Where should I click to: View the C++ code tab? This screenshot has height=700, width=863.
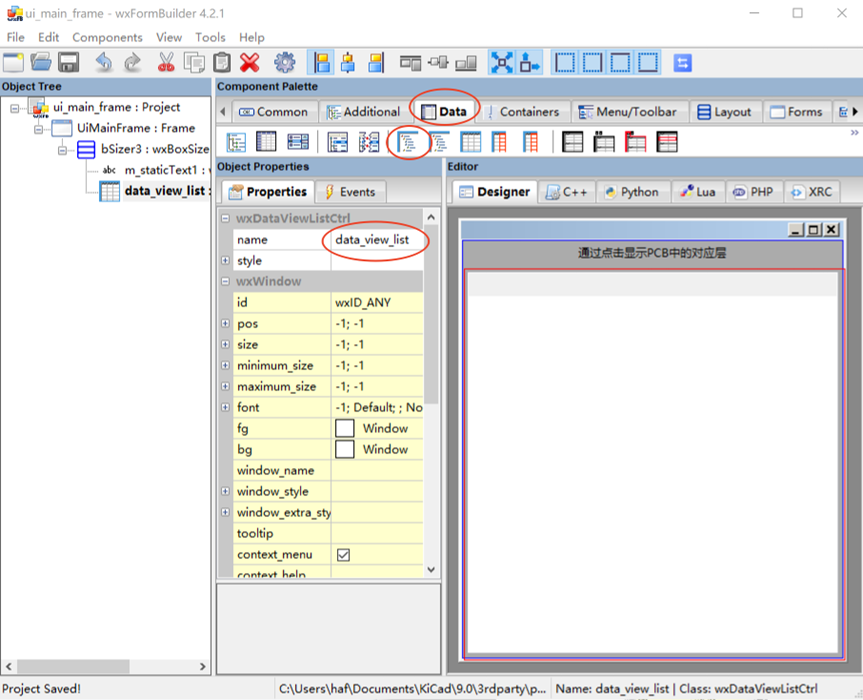point(566,192)
